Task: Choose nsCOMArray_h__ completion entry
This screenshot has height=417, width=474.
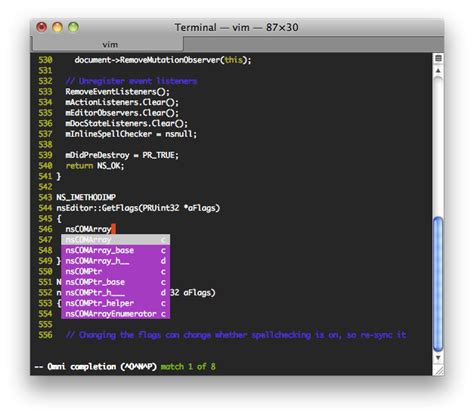Action: pyautogui.click(x=115, y=261)
